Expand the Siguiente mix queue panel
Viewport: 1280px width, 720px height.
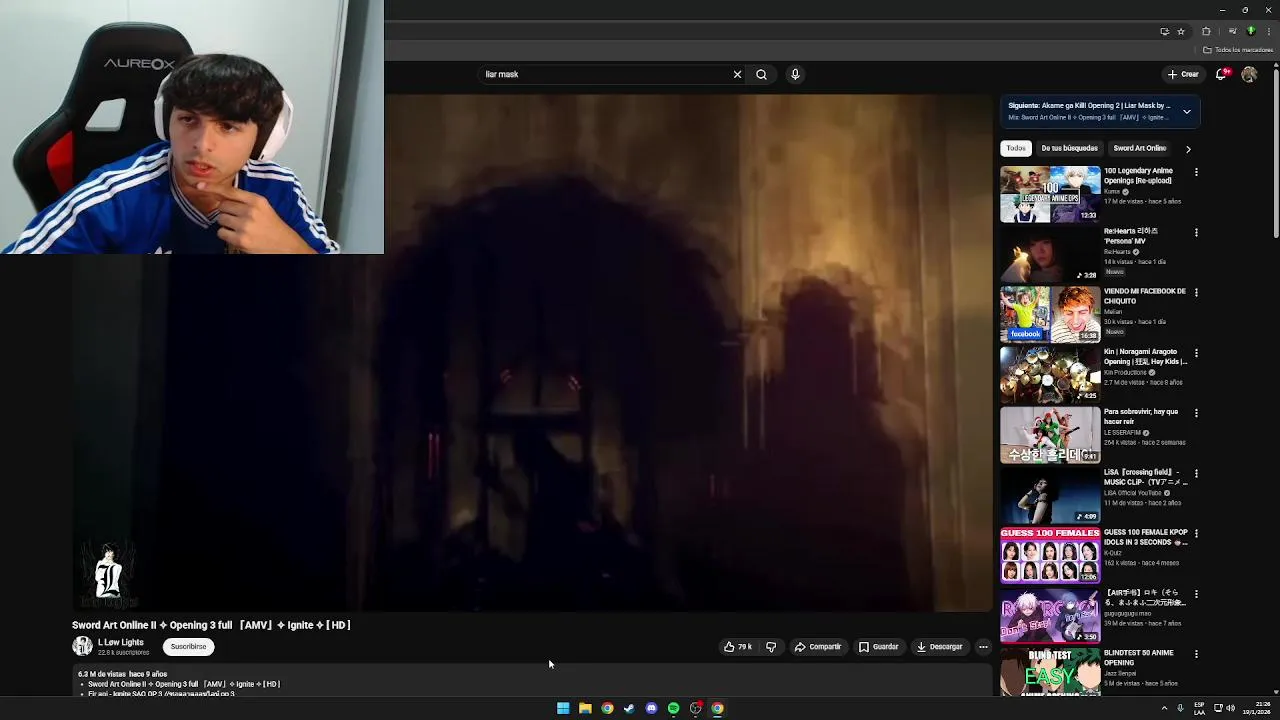click(x=1187, y=111)
